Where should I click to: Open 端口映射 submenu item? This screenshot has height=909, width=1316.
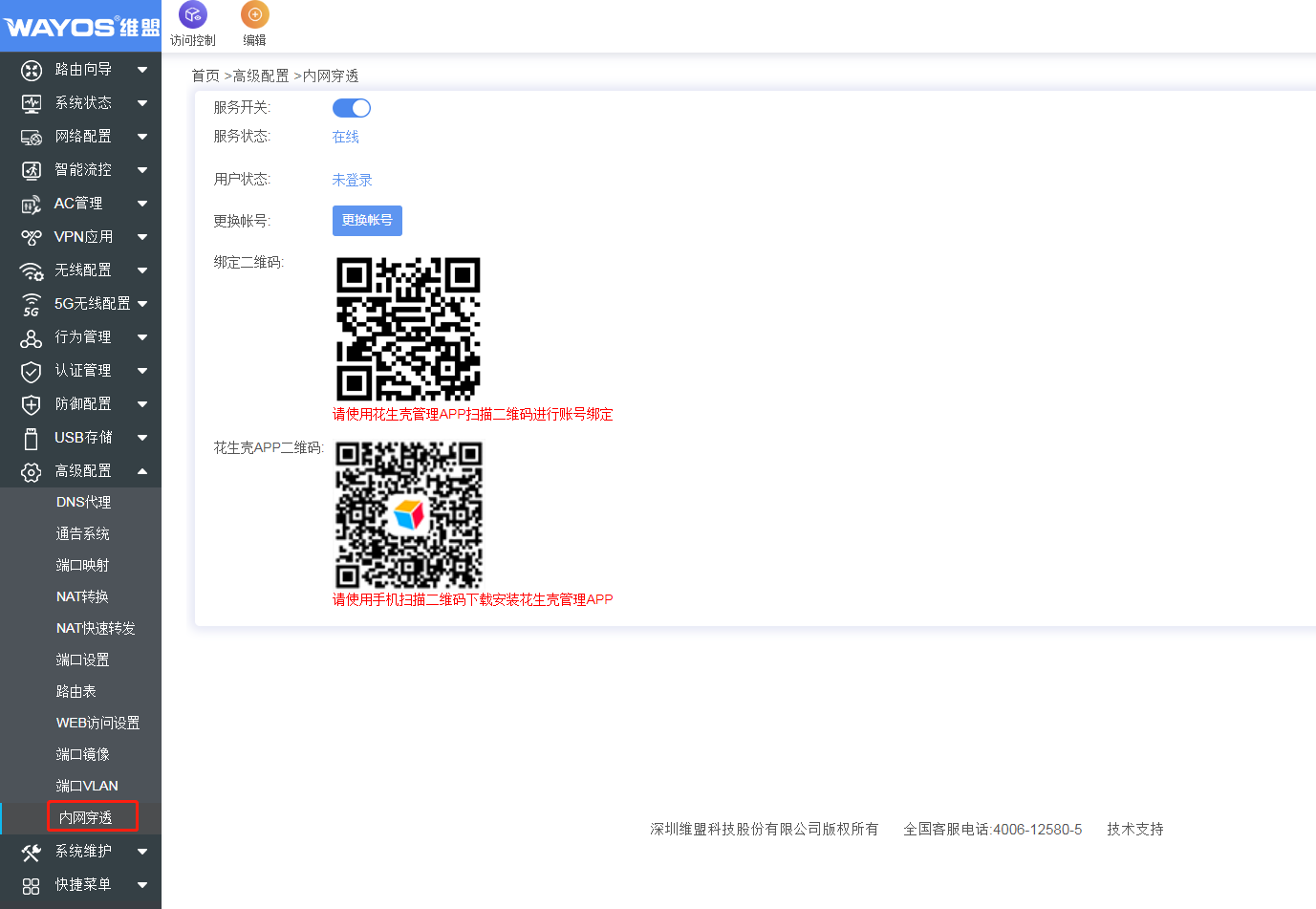tap(82, 565)
